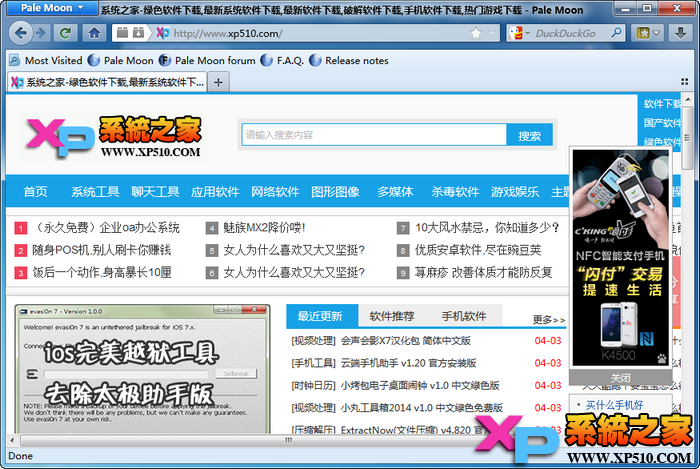
Task: Click the XP510 site favicon in address bar
Action: 162,33
